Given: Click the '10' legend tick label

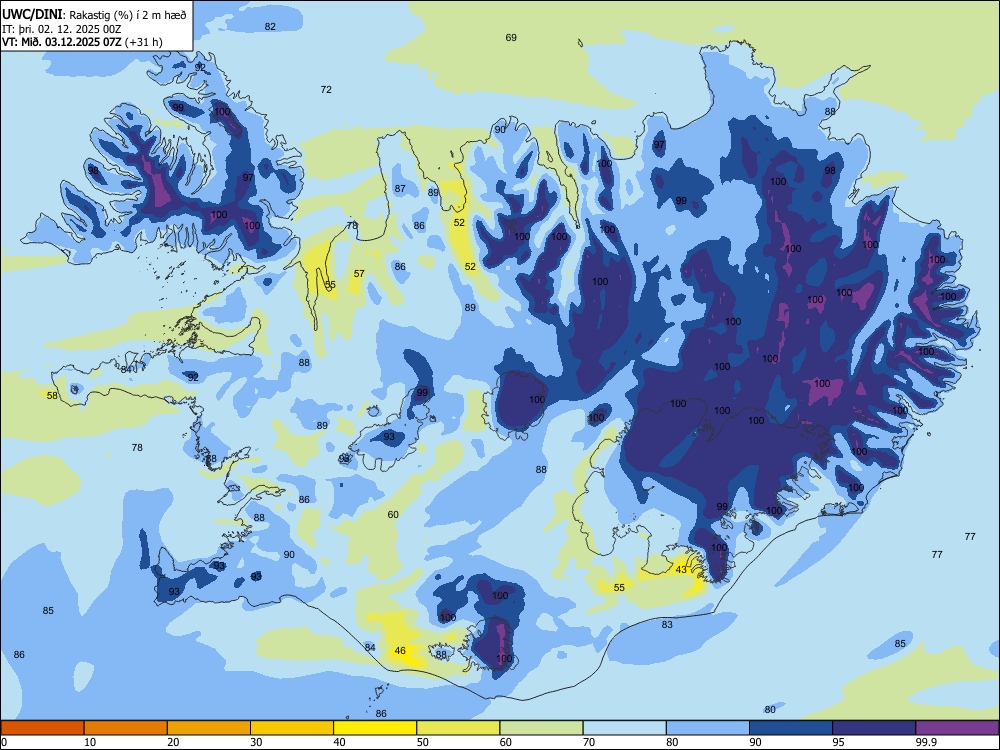Looking at the screenshot, I should coord(90,742).
